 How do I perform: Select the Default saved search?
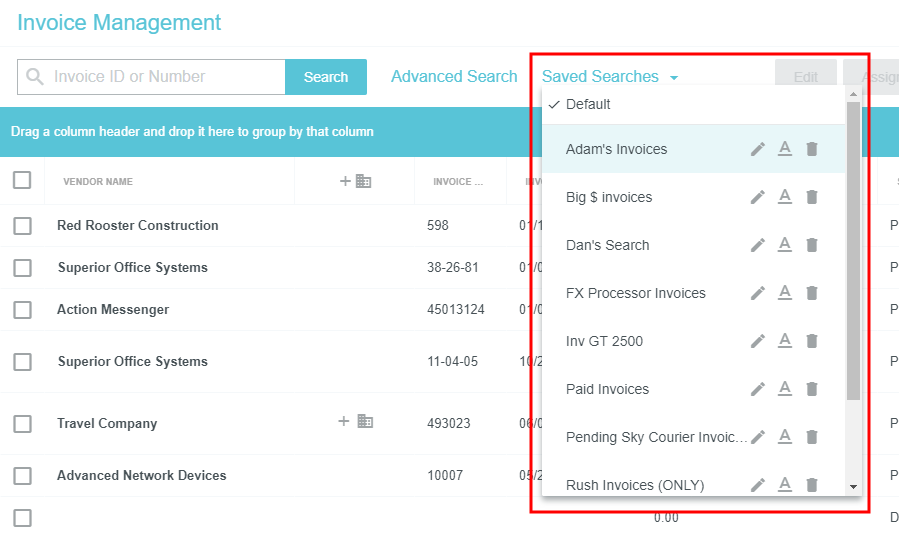588,104
